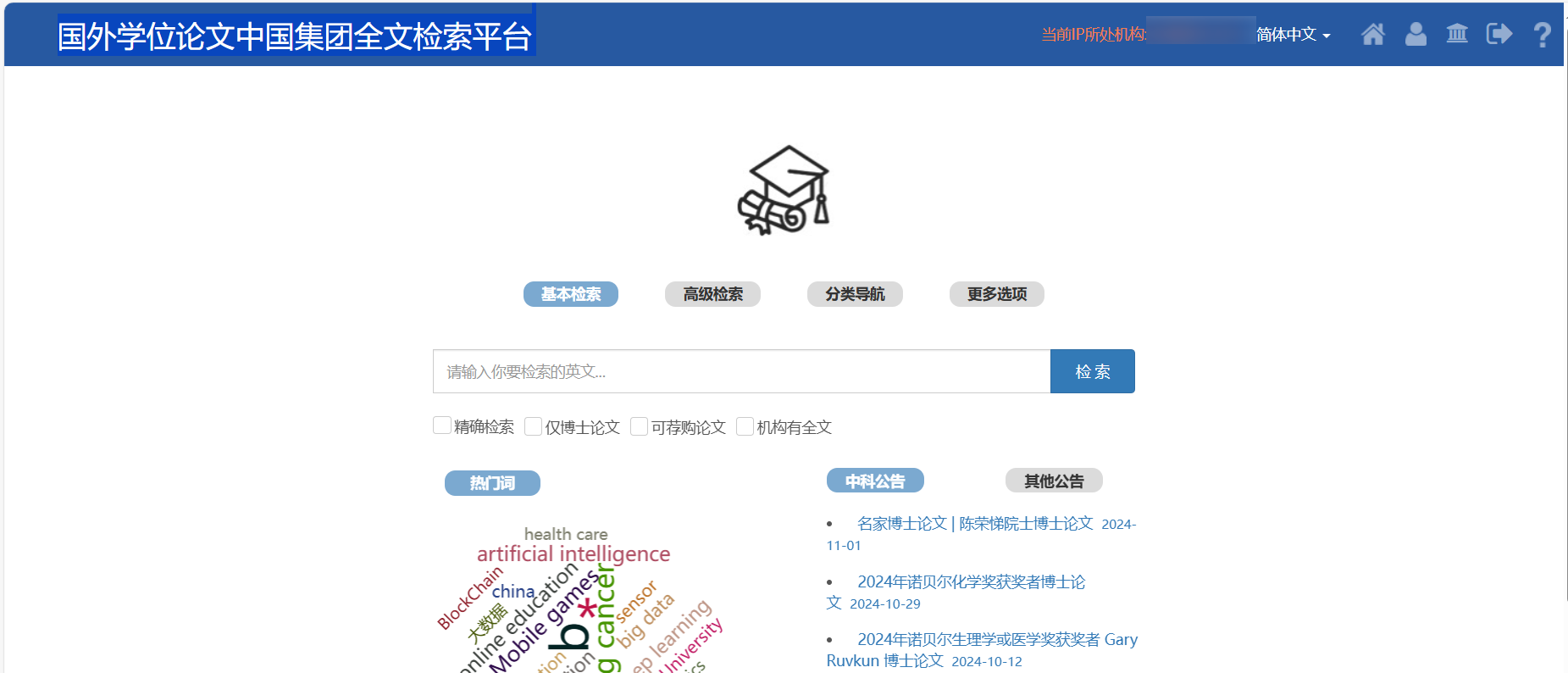Open the 分类导航 tab

pos(855,294)
